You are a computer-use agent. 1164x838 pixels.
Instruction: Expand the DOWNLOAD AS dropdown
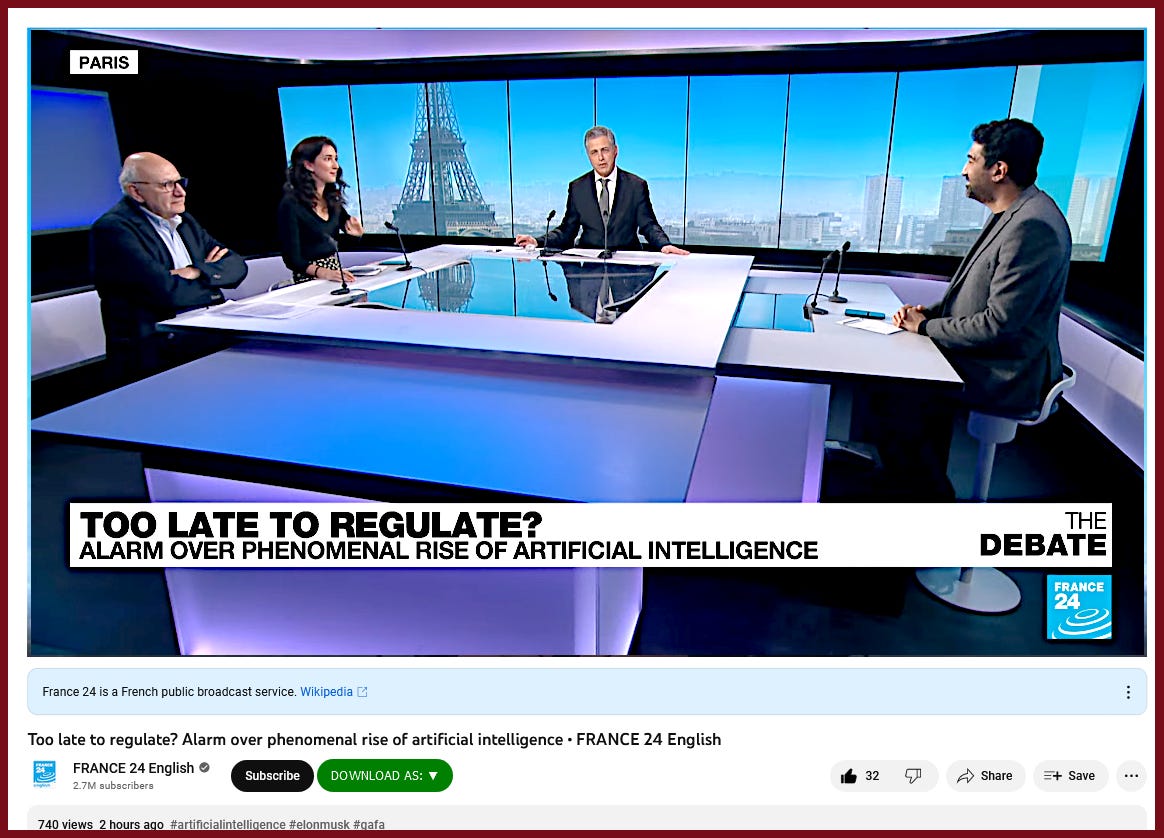click(385, 776)
